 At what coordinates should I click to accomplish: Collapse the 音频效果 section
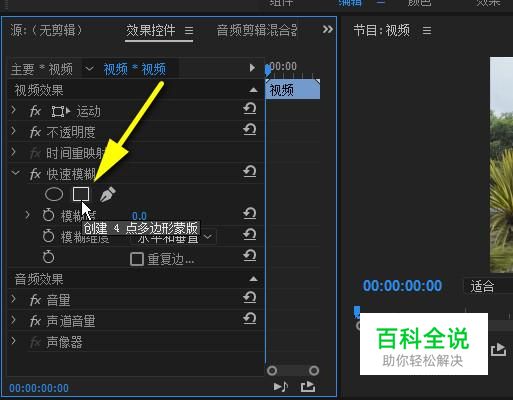coord(253,279)
